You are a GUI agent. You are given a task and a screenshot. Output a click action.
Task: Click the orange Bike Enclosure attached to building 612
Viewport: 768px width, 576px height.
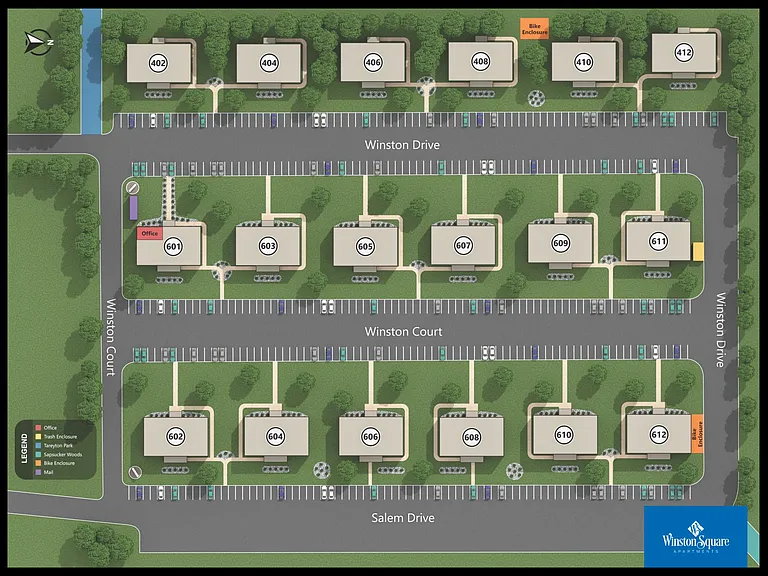(x=697, y=433)
